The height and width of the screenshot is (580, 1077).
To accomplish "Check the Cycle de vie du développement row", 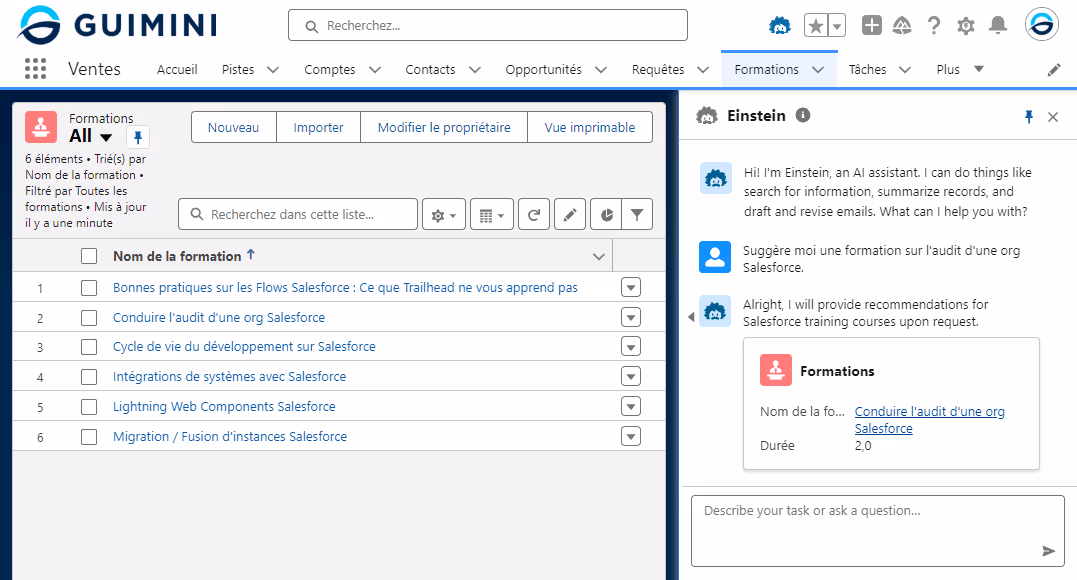I will pos(89,346).
